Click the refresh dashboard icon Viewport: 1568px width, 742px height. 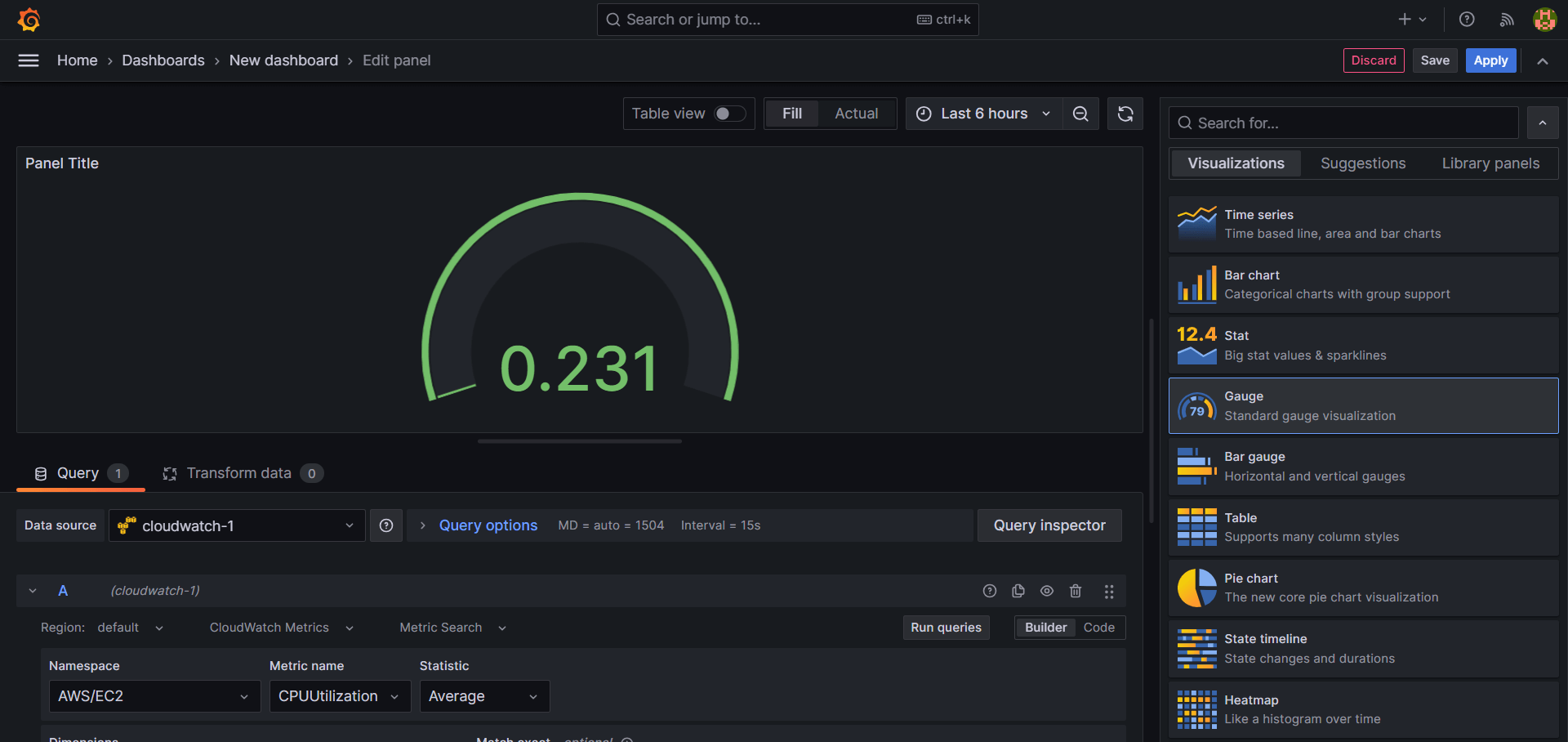point(1125,114)
